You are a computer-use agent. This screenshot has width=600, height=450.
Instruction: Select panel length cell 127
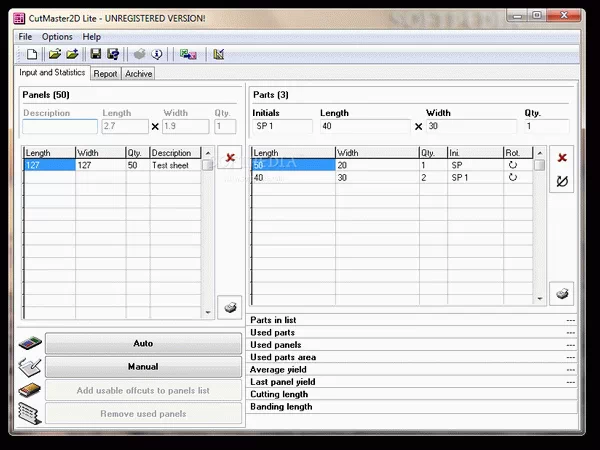(x=50, y=165)
